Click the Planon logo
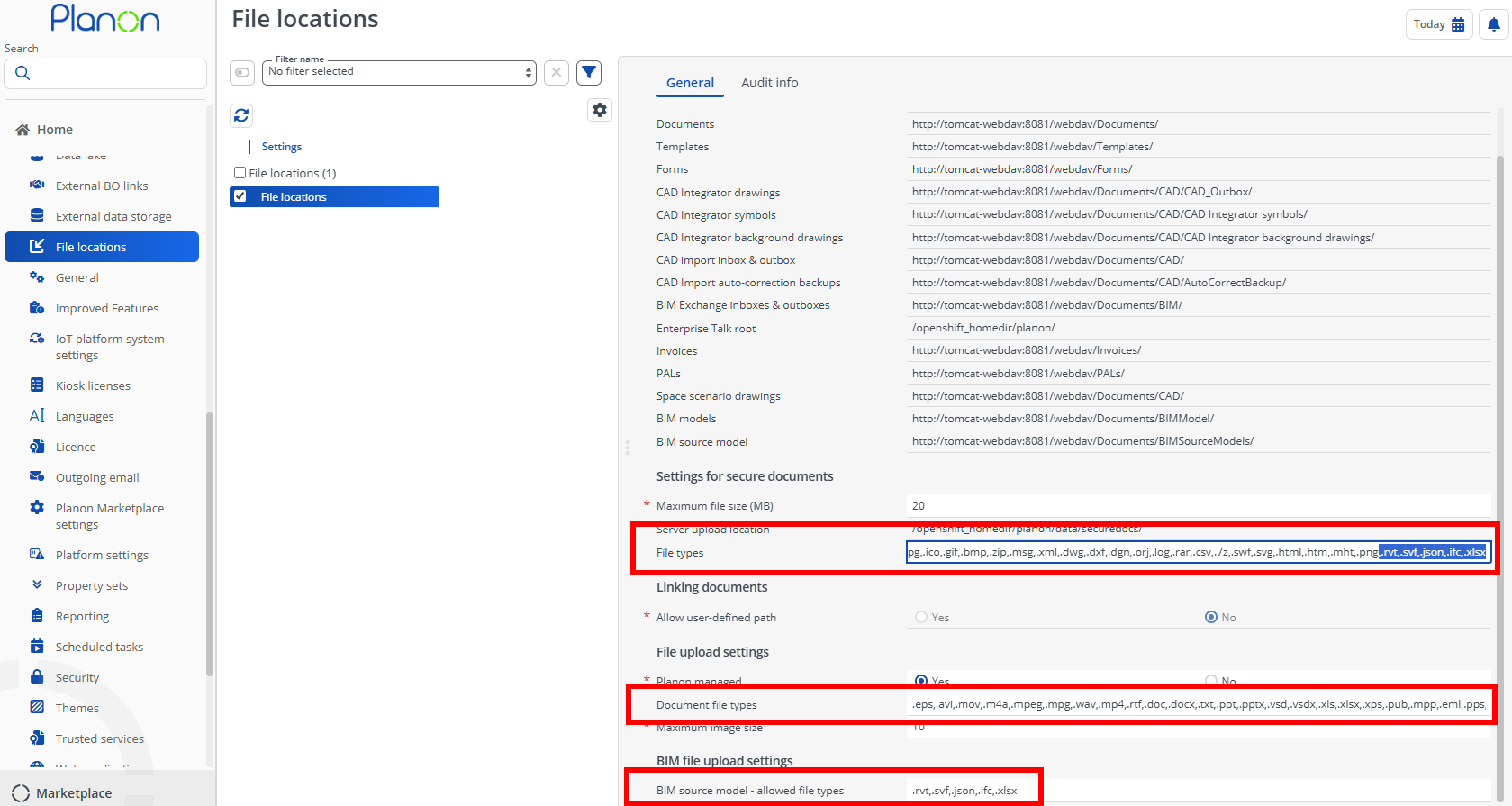Screen dimensions: 1512x806 pyautogui.click(x=105, y=18)
